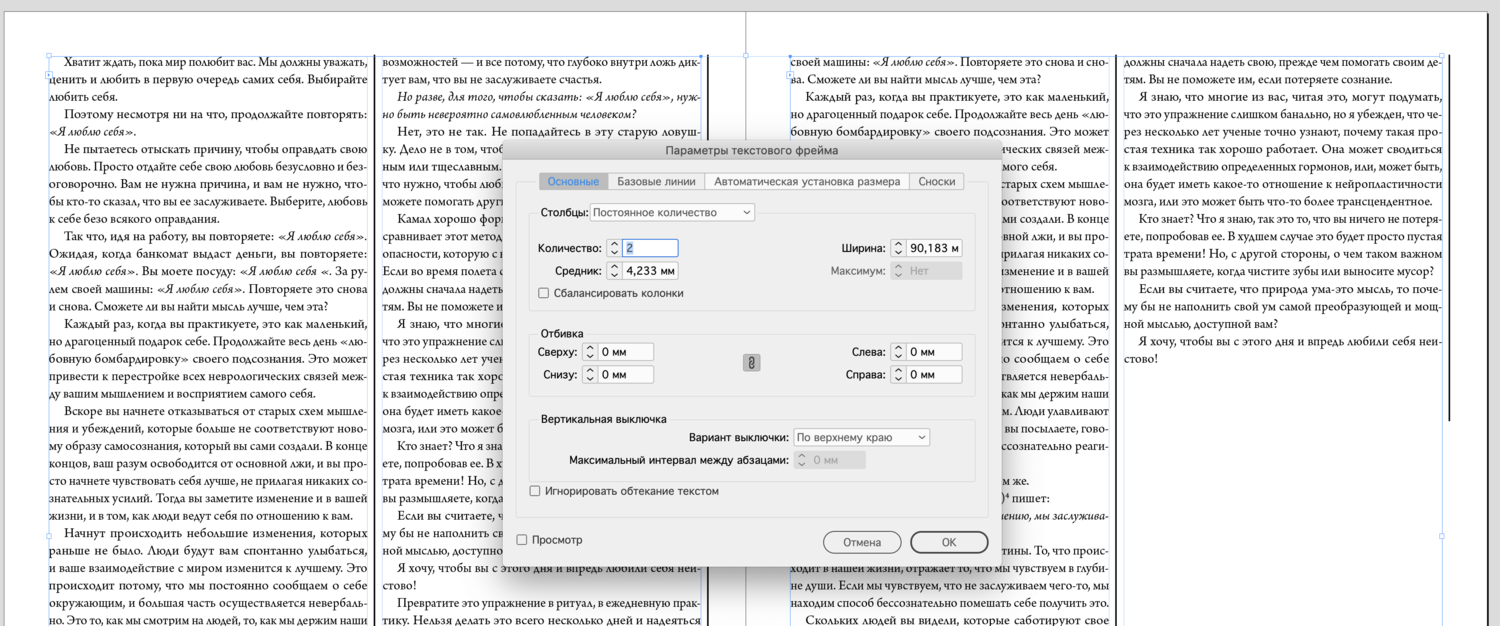Confirm changes with the ОК button

948,542
